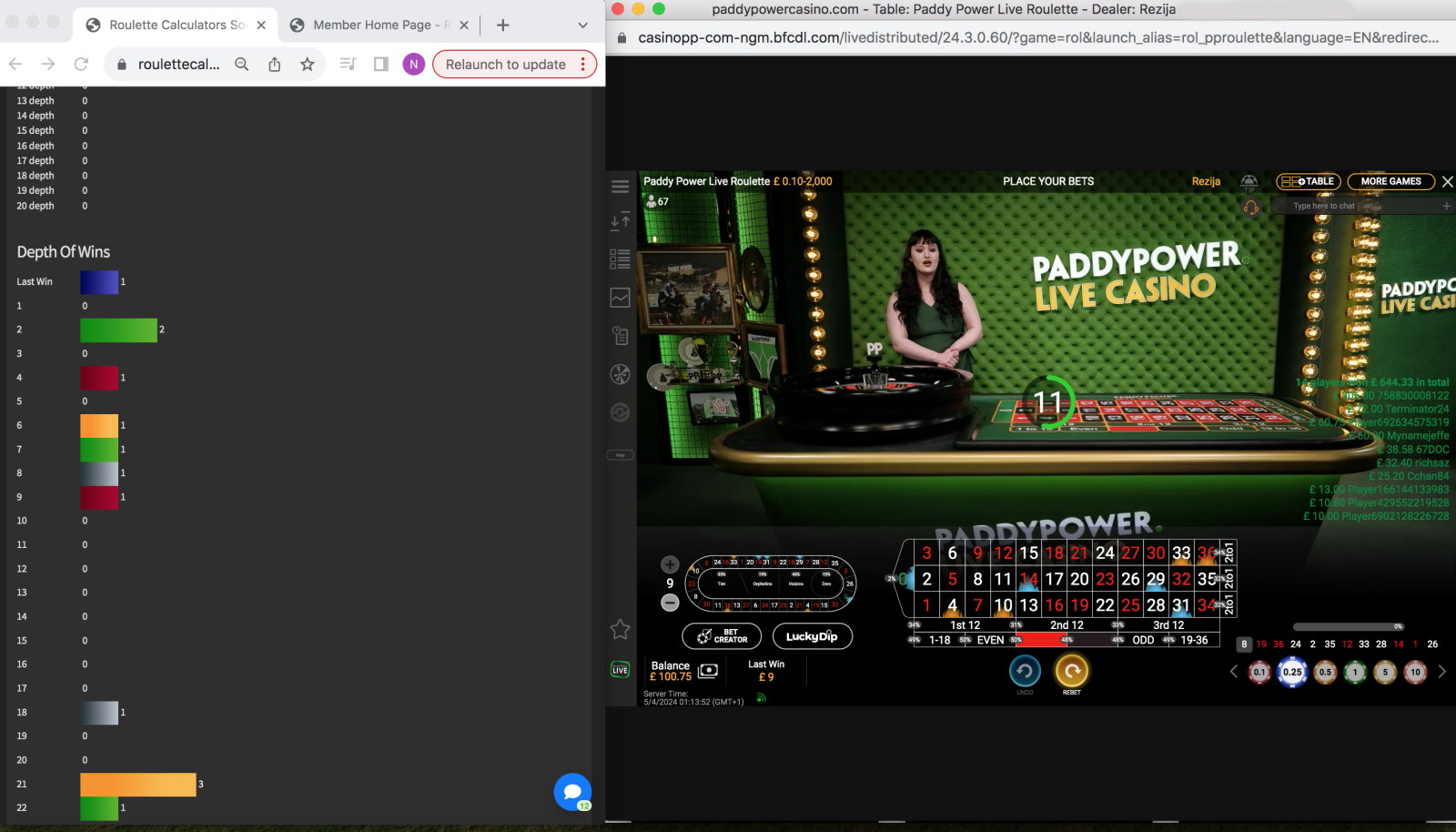Open Chrome three-dot menu beside Relaunch
The image size is (1456, 832).
[582, 65]
